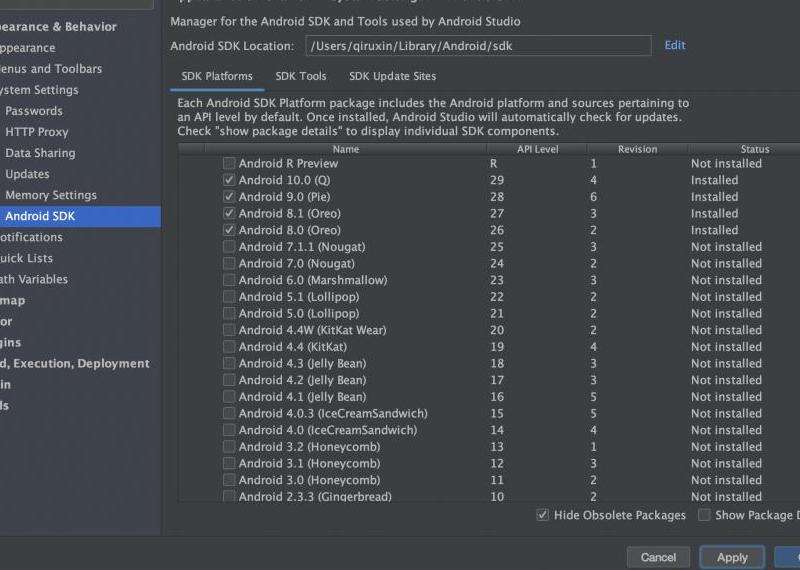Uncheck Android 9.0 (Pie) checkbox
The height and width of the screenshot is (570, 800).
(229, 196)
